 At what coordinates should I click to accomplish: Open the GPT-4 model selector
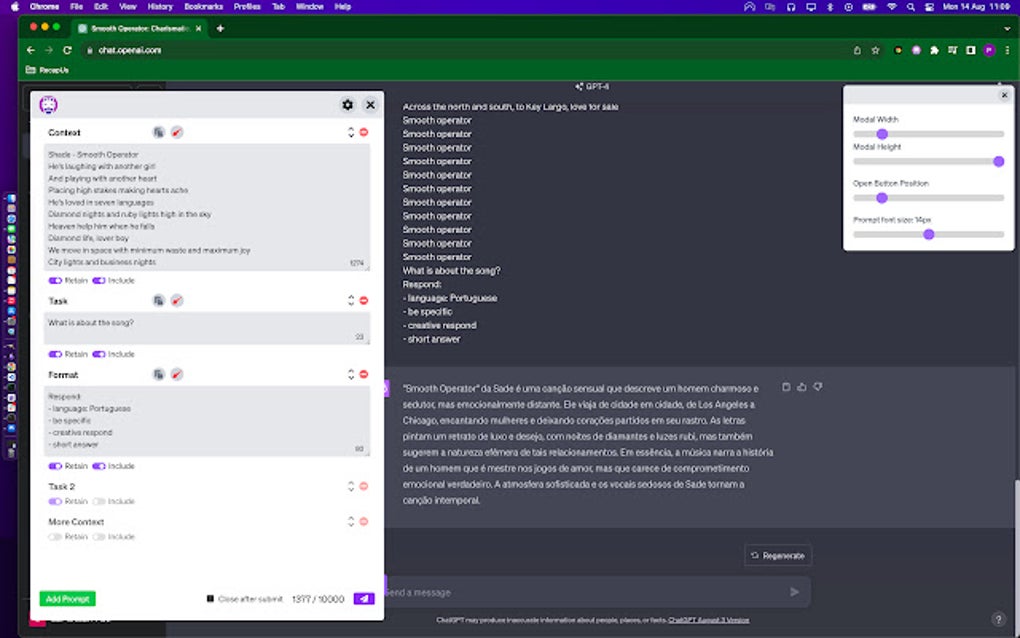(592, 86)
